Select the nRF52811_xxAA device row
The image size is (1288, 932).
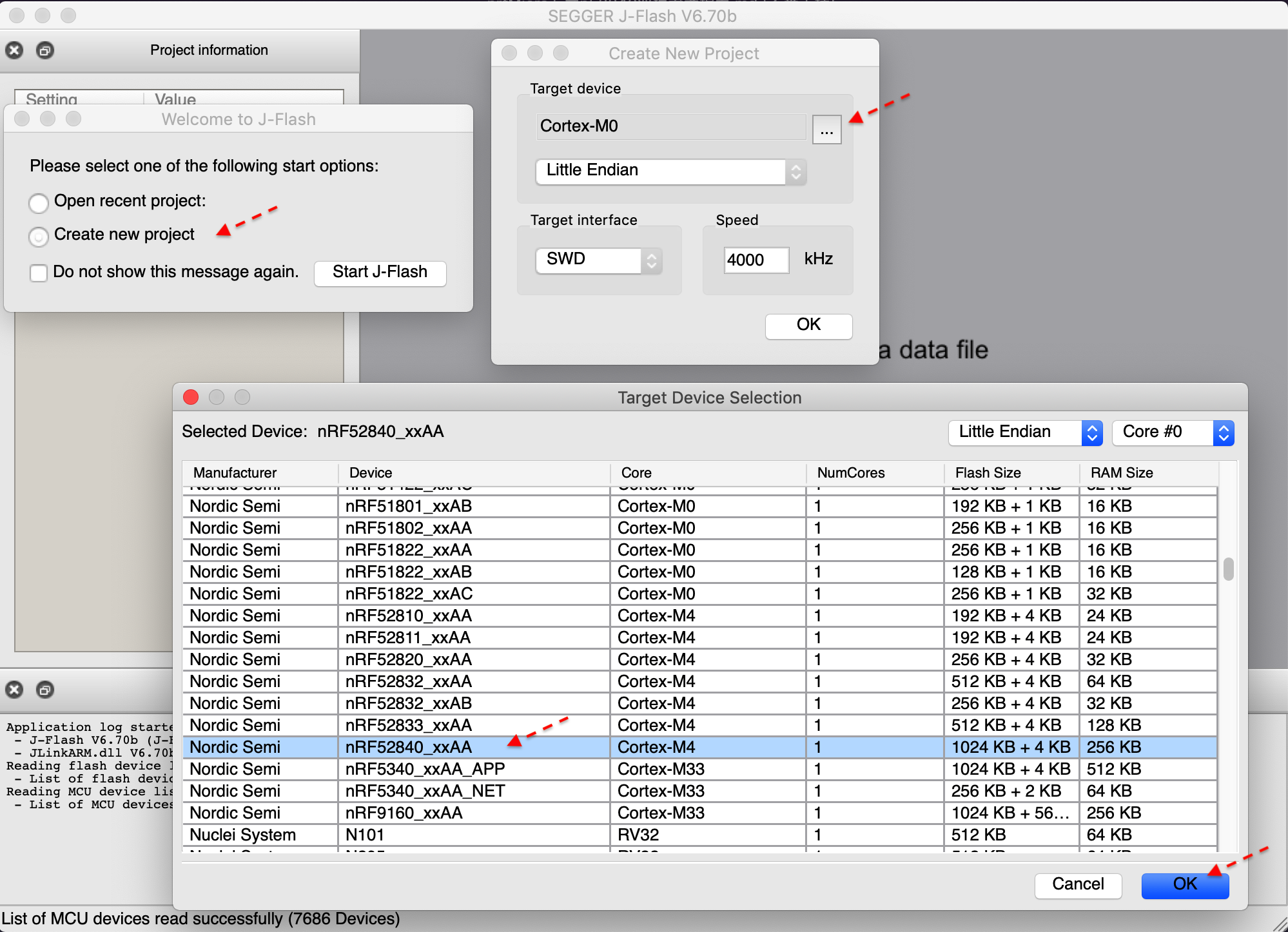(x=700, y=637)
